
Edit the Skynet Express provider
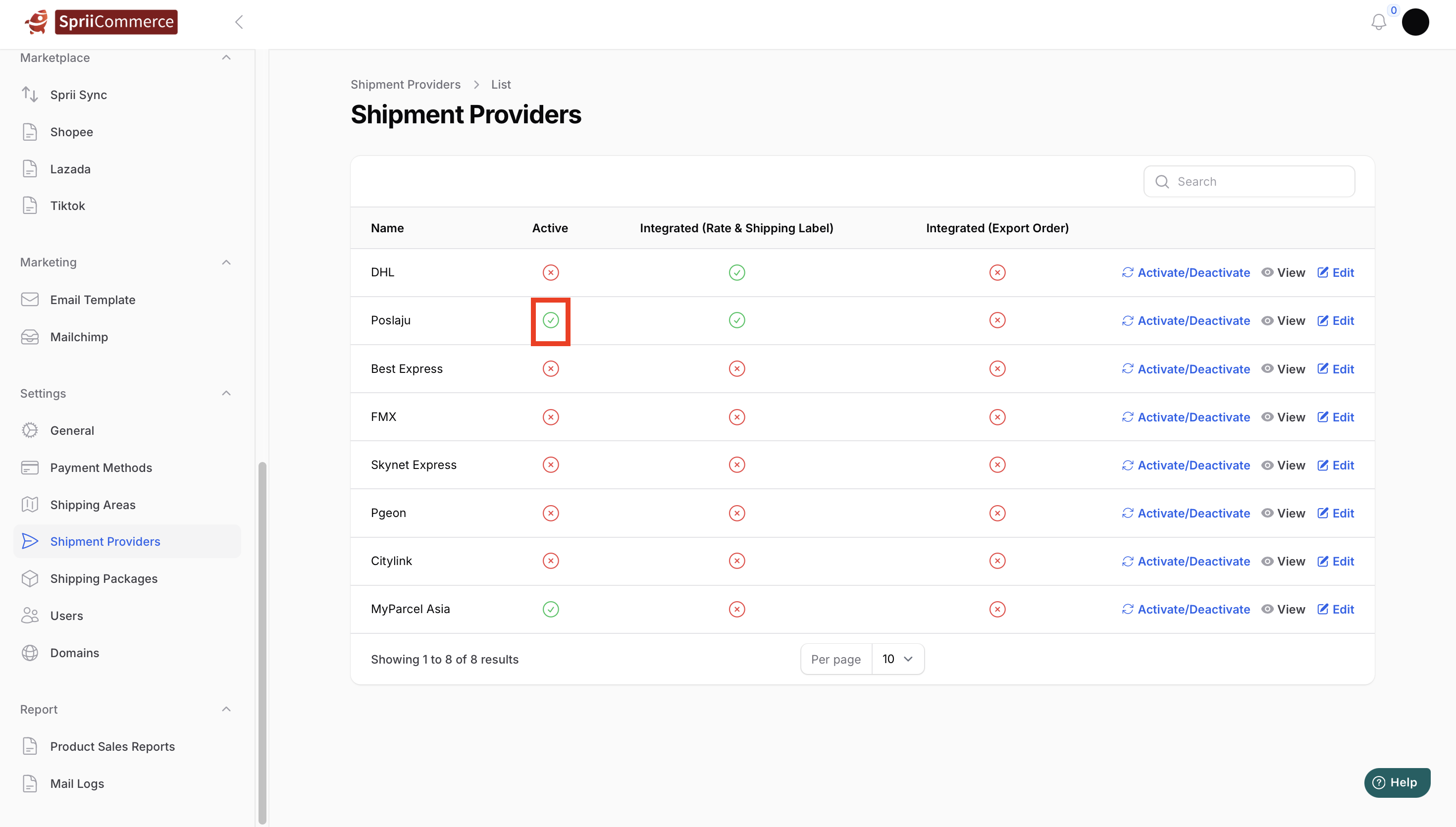1336,465
